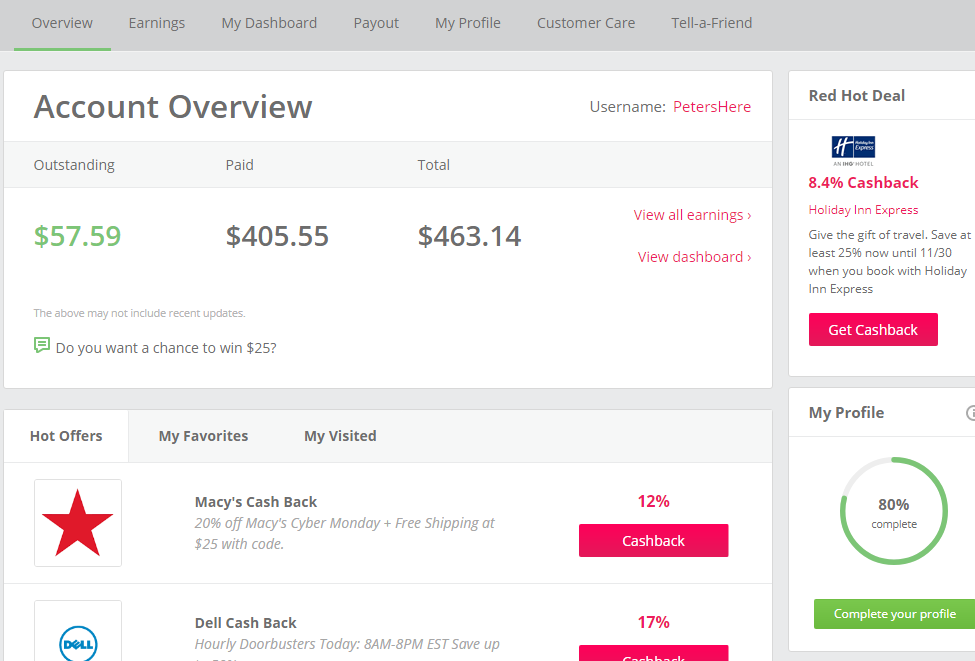Click the recent updates disclaimer note
This screenshot has width=975, height=661.
point(139,313)
